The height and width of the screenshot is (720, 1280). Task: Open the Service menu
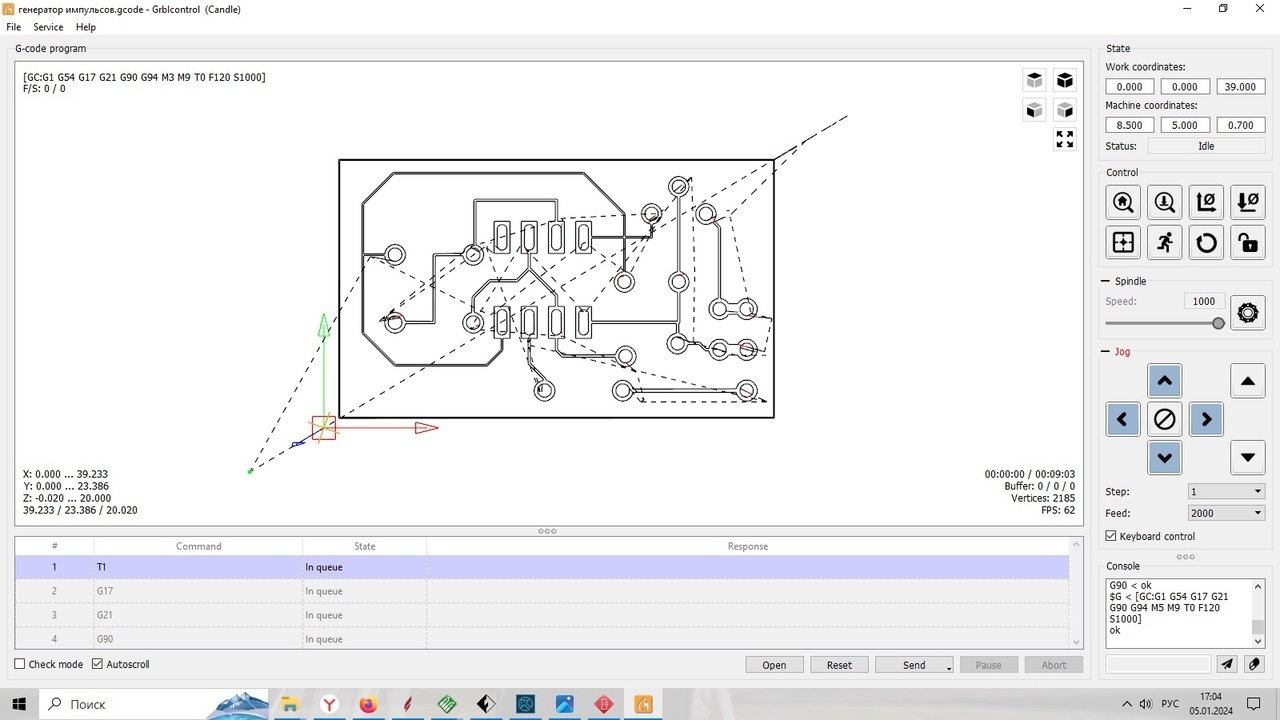coord(48,27)
